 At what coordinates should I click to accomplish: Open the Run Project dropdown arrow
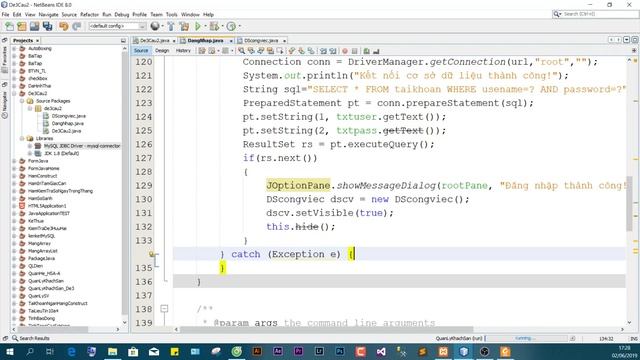[205, 27]
